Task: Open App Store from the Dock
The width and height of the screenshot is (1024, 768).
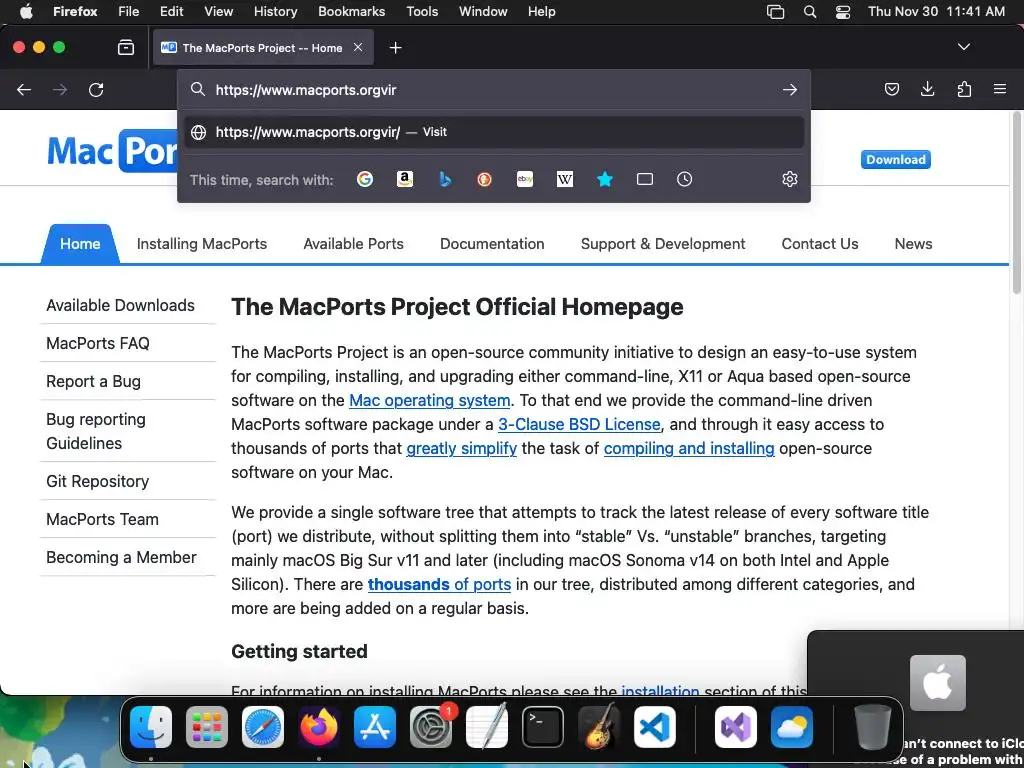Action: point(375,727)
